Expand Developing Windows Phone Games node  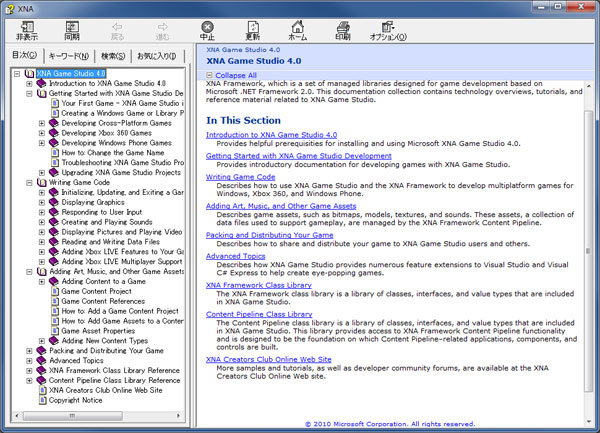[x=42, y=143]
